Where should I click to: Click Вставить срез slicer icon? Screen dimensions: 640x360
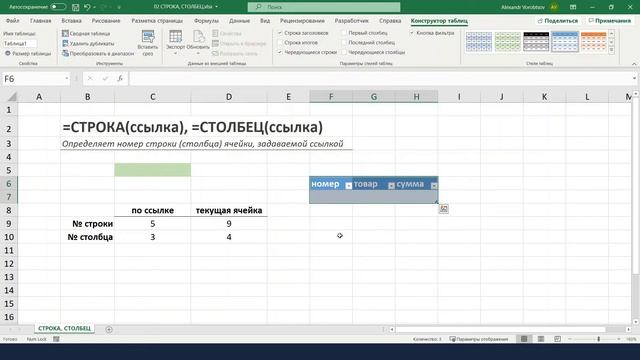pyautogui.click(x=148, y=37)
